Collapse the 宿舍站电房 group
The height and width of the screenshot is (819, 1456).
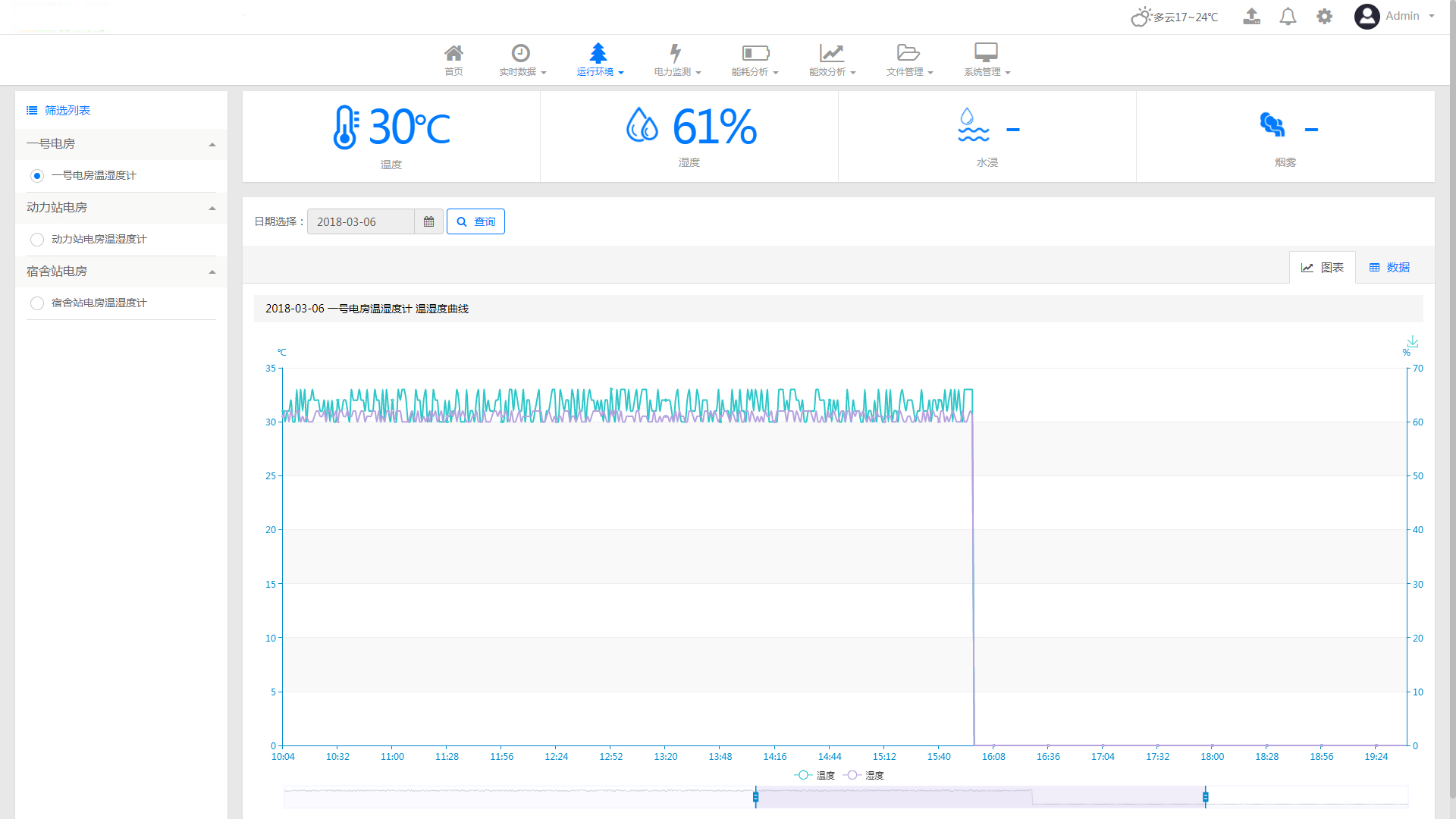pos(212,271)
